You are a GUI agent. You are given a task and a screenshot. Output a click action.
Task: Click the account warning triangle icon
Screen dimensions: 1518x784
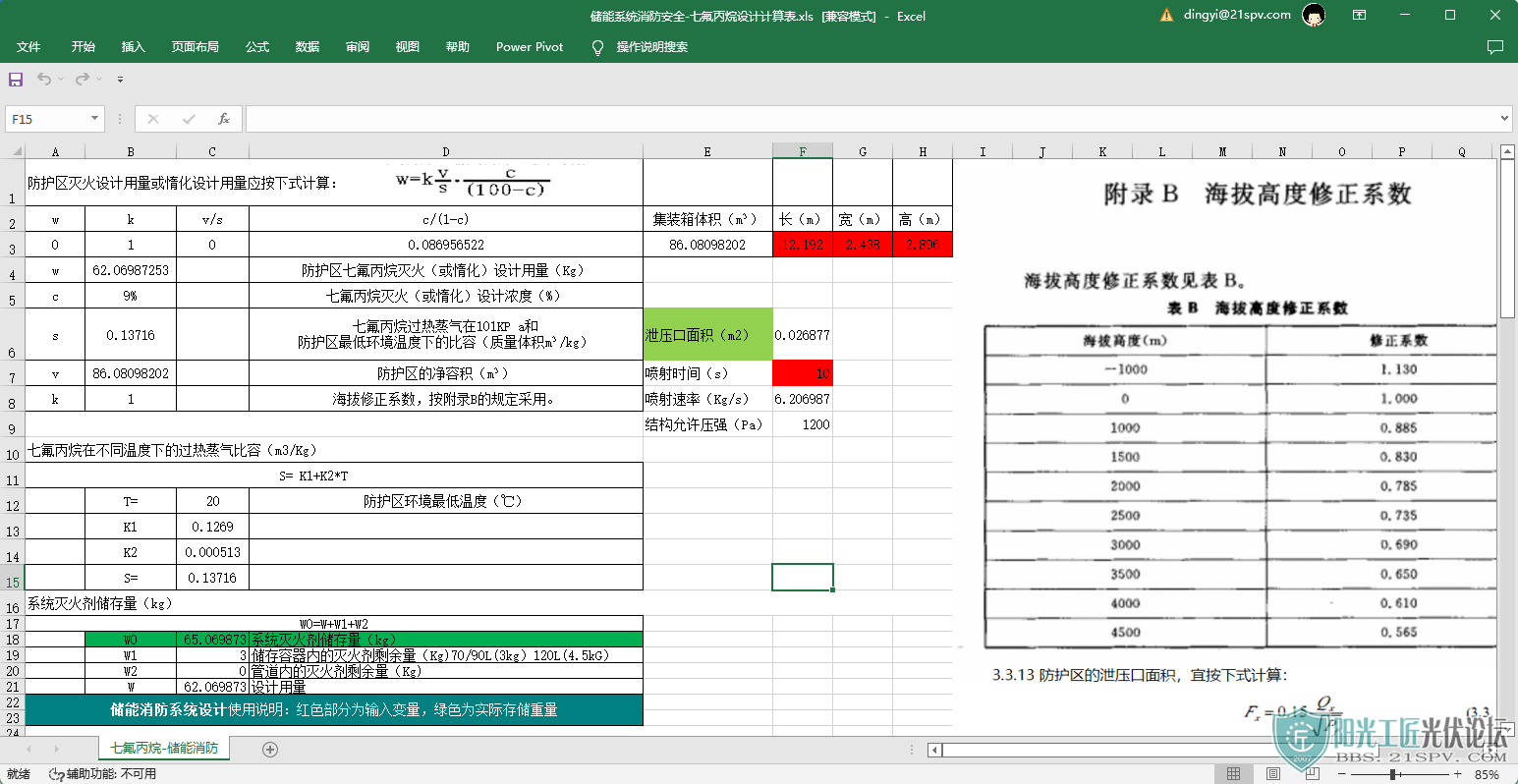point(1166,15)
